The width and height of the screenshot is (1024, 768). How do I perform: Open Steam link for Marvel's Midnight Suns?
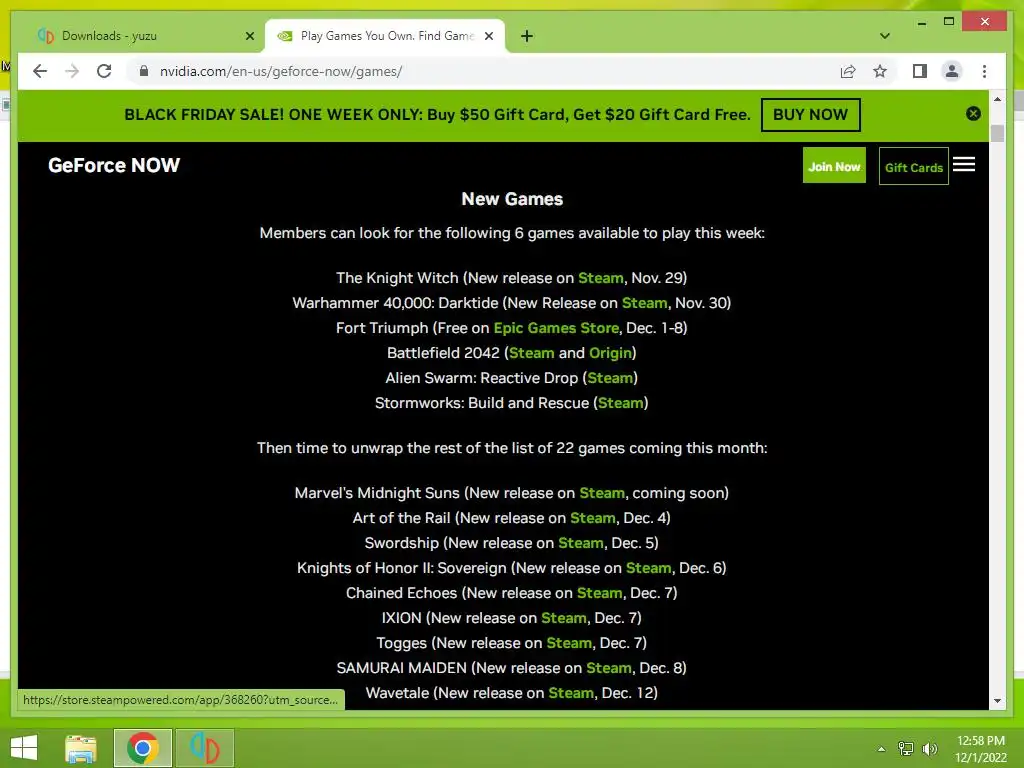(602, 493)
